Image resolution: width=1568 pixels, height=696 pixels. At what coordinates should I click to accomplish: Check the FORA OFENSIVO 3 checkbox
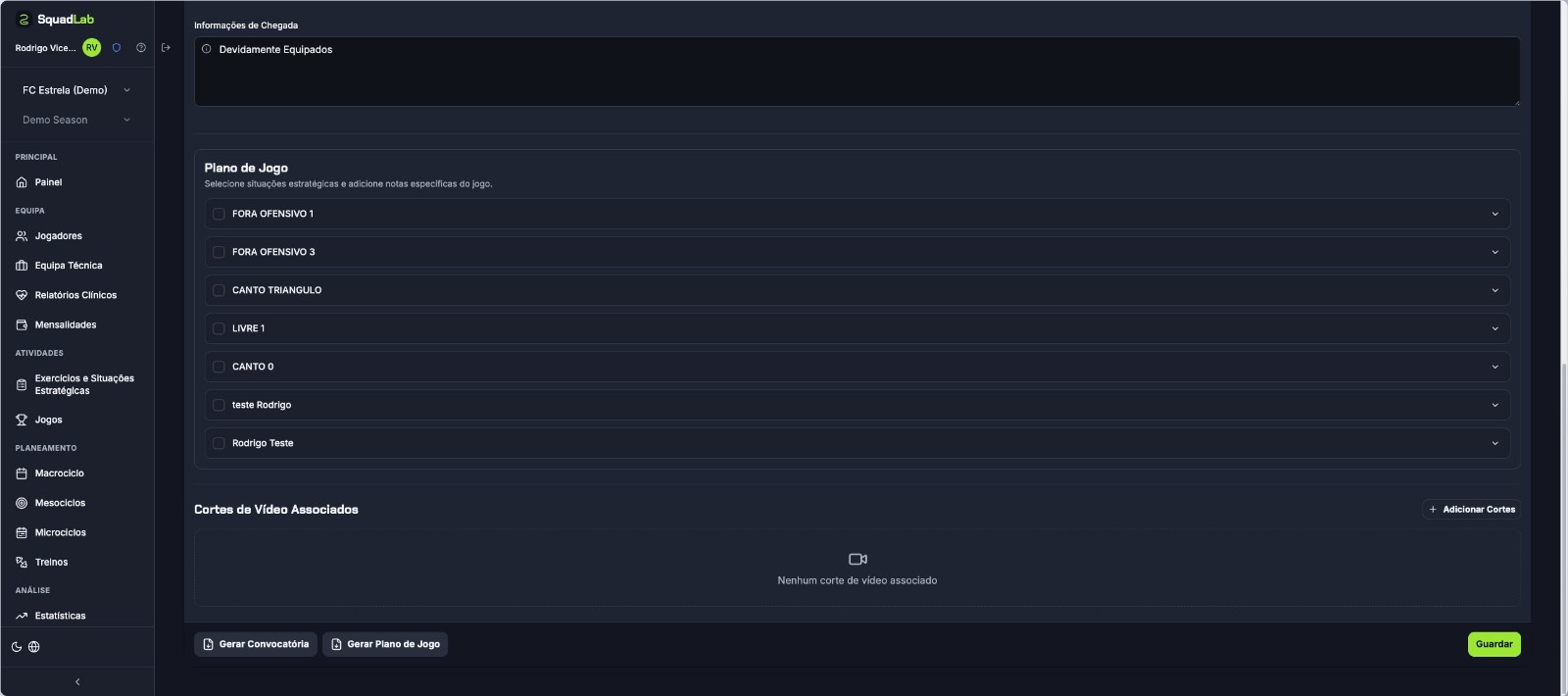point(219,252)
